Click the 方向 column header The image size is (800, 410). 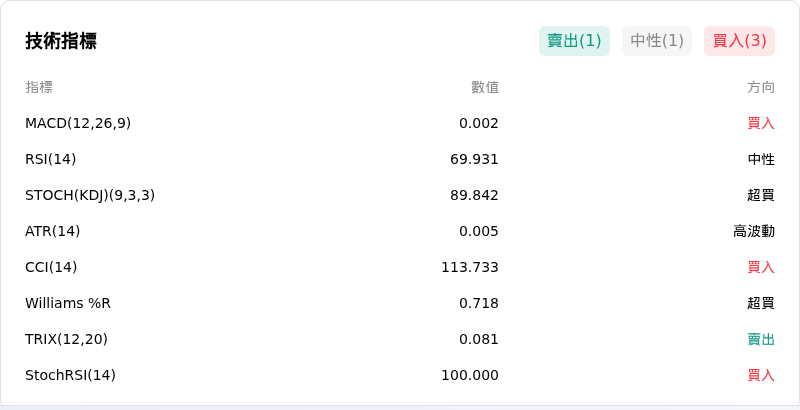pyautogui.click(x=761, y=87)
